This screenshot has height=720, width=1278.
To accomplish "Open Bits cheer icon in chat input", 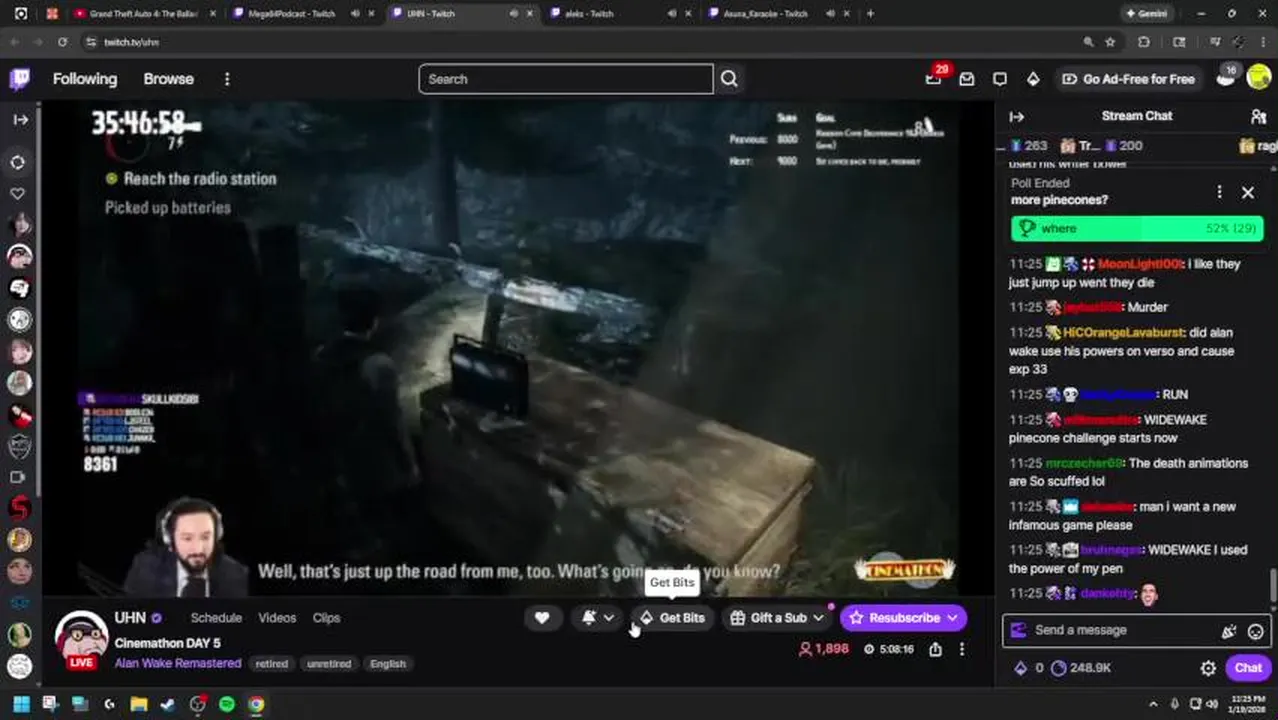I will coord(1229,631).
